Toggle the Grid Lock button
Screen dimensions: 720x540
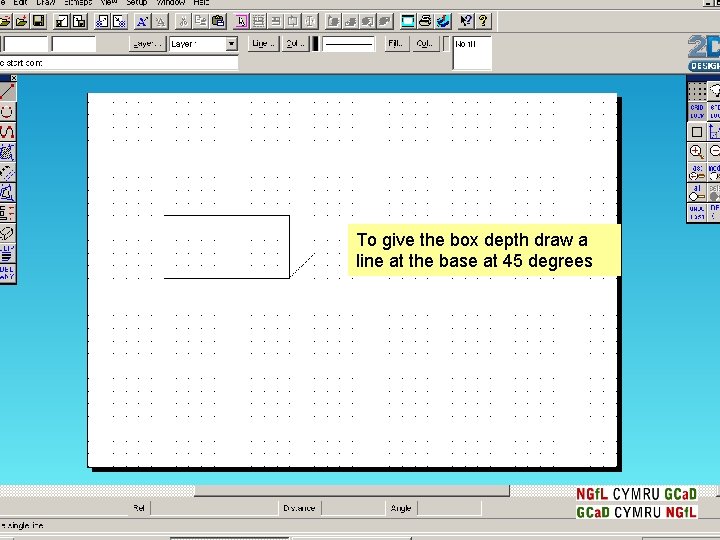click(697, 112)
